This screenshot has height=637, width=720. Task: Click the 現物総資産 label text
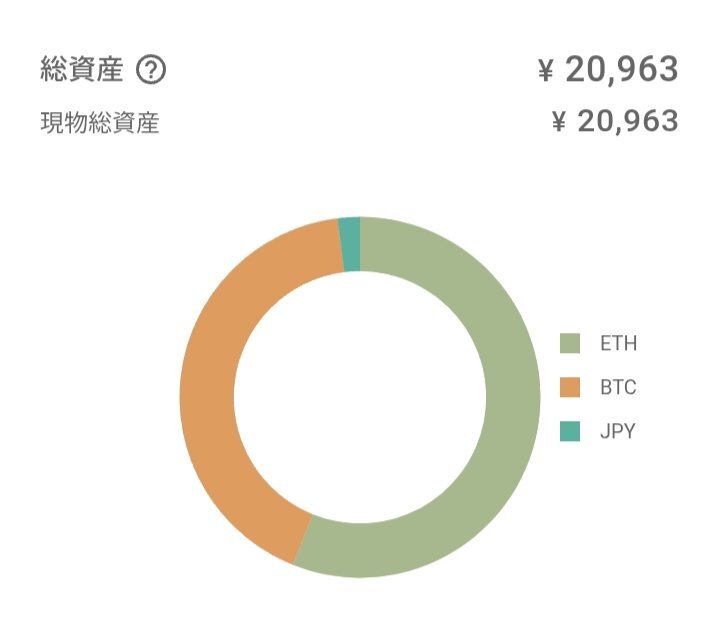tap(100, 124)
